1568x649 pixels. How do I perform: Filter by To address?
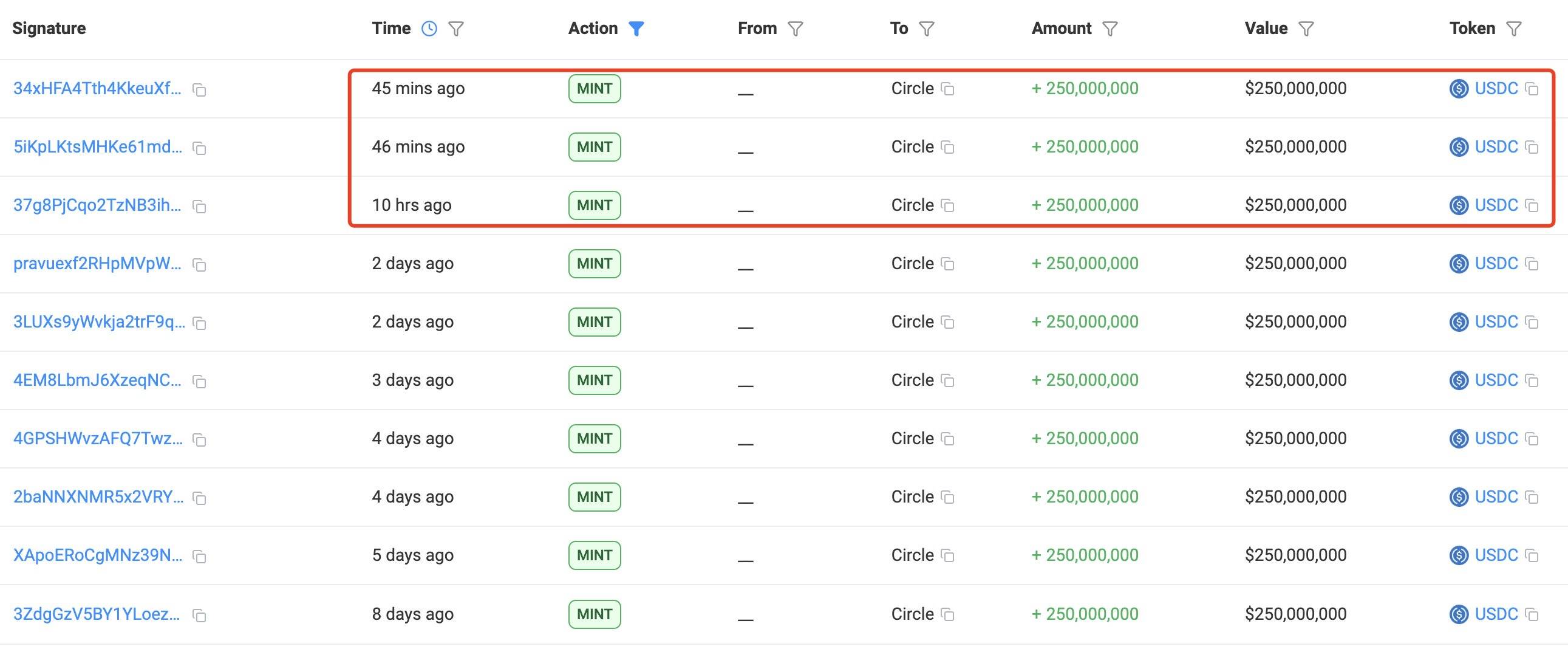point(926,29)
